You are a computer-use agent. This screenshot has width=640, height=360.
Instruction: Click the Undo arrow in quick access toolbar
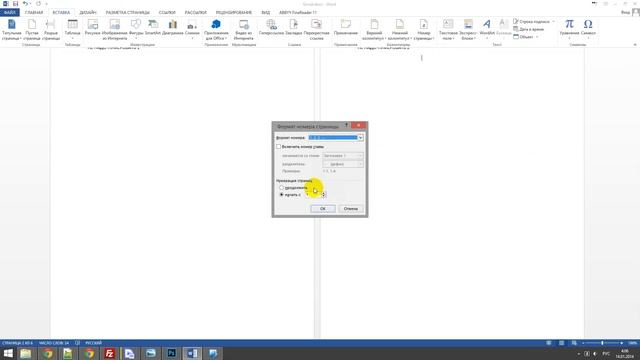pos(25,4)
